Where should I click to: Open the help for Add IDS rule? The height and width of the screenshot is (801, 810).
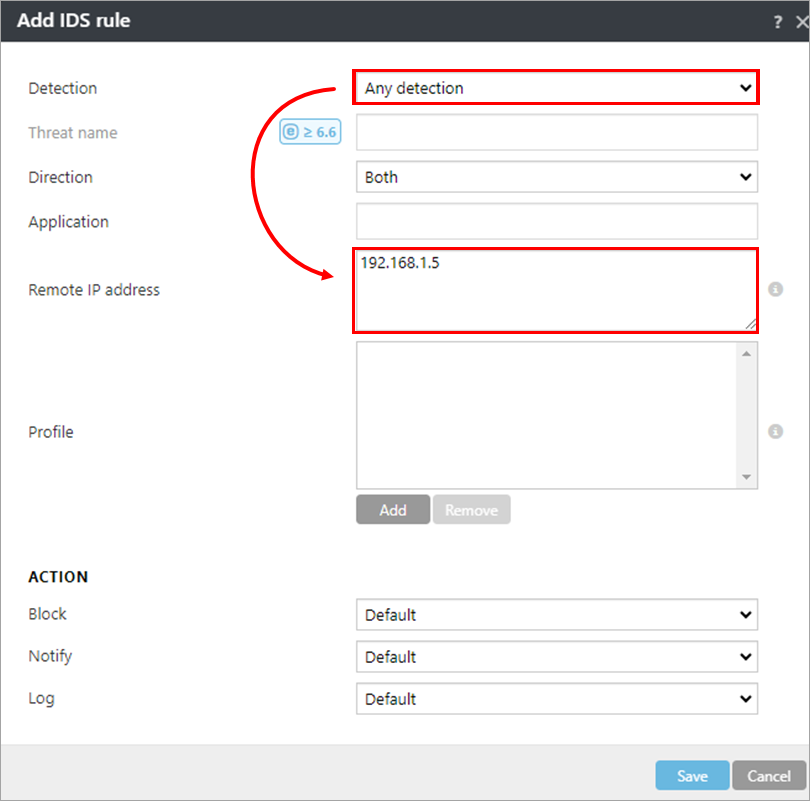pyautogui.click(x=778, y=20)
